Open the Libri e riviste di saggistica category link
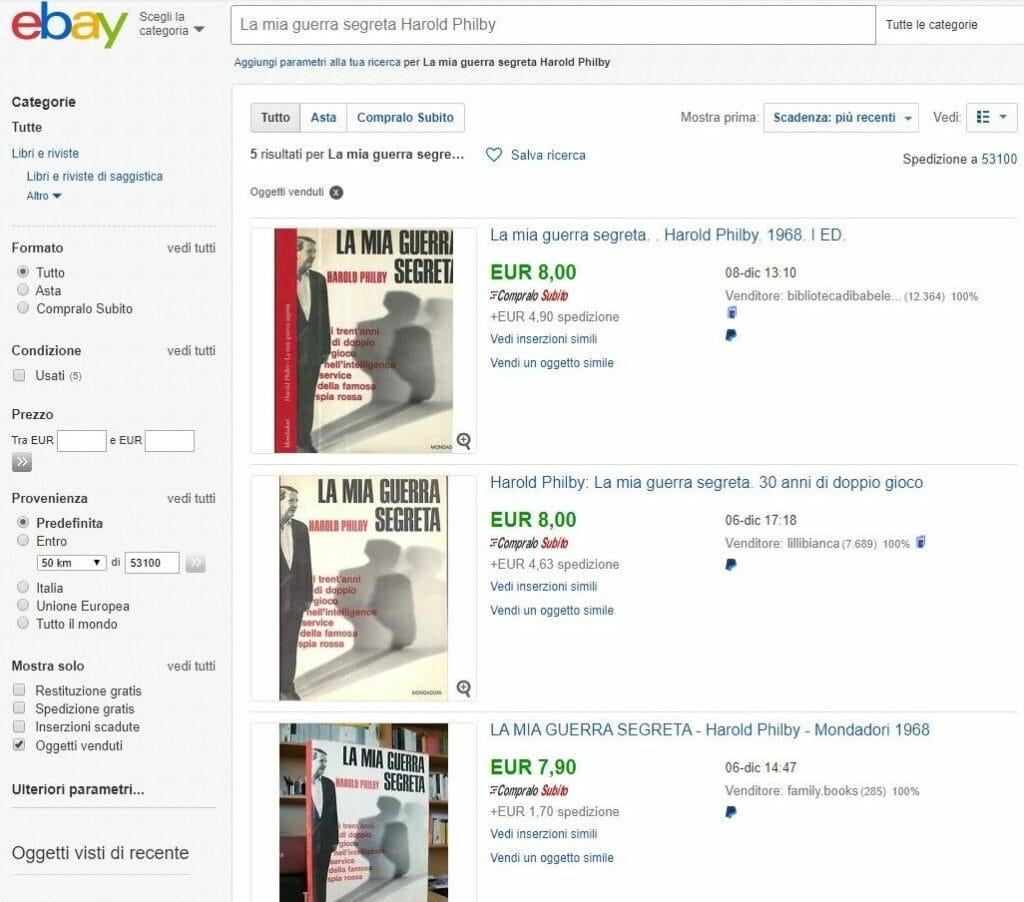 click(95, 176)
